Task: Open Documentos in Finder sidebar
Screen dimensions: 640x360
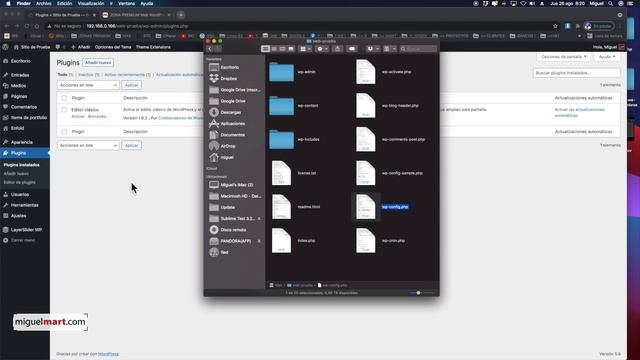Action: click(x=233, y=135)
